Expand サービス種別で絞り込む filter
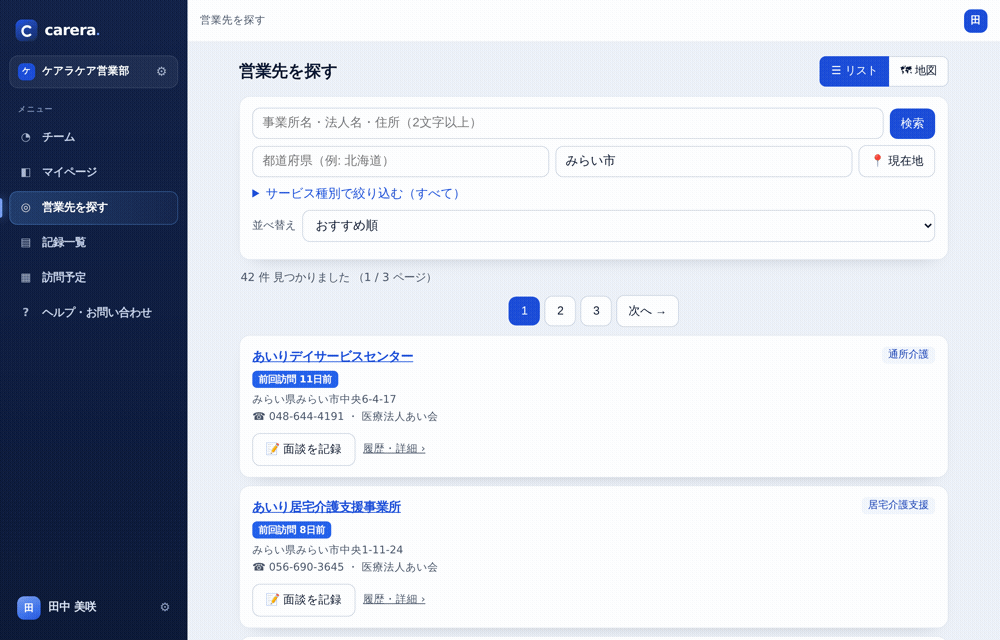The image size is (1000, 640). pos(356,193)
